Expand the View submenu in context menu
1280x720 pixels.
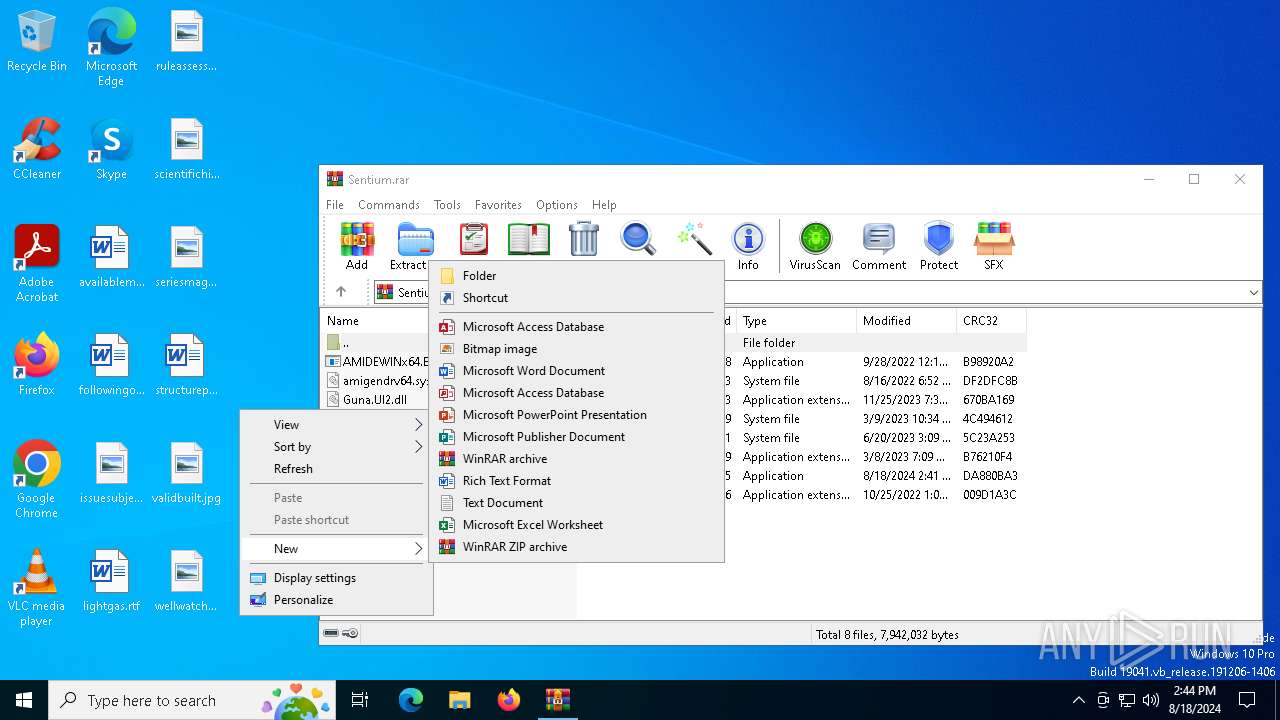click(336, 425)
